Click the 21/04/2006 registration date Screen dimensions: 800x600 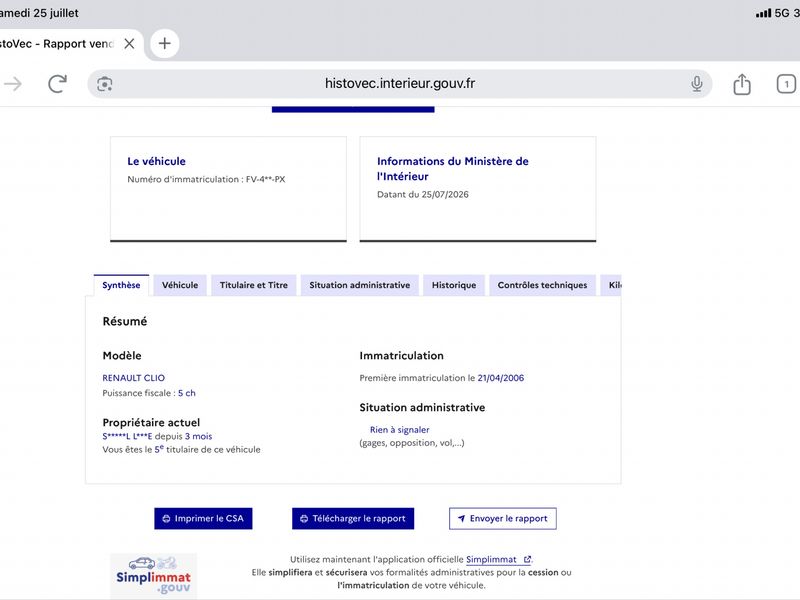click(x=501, y=378)
